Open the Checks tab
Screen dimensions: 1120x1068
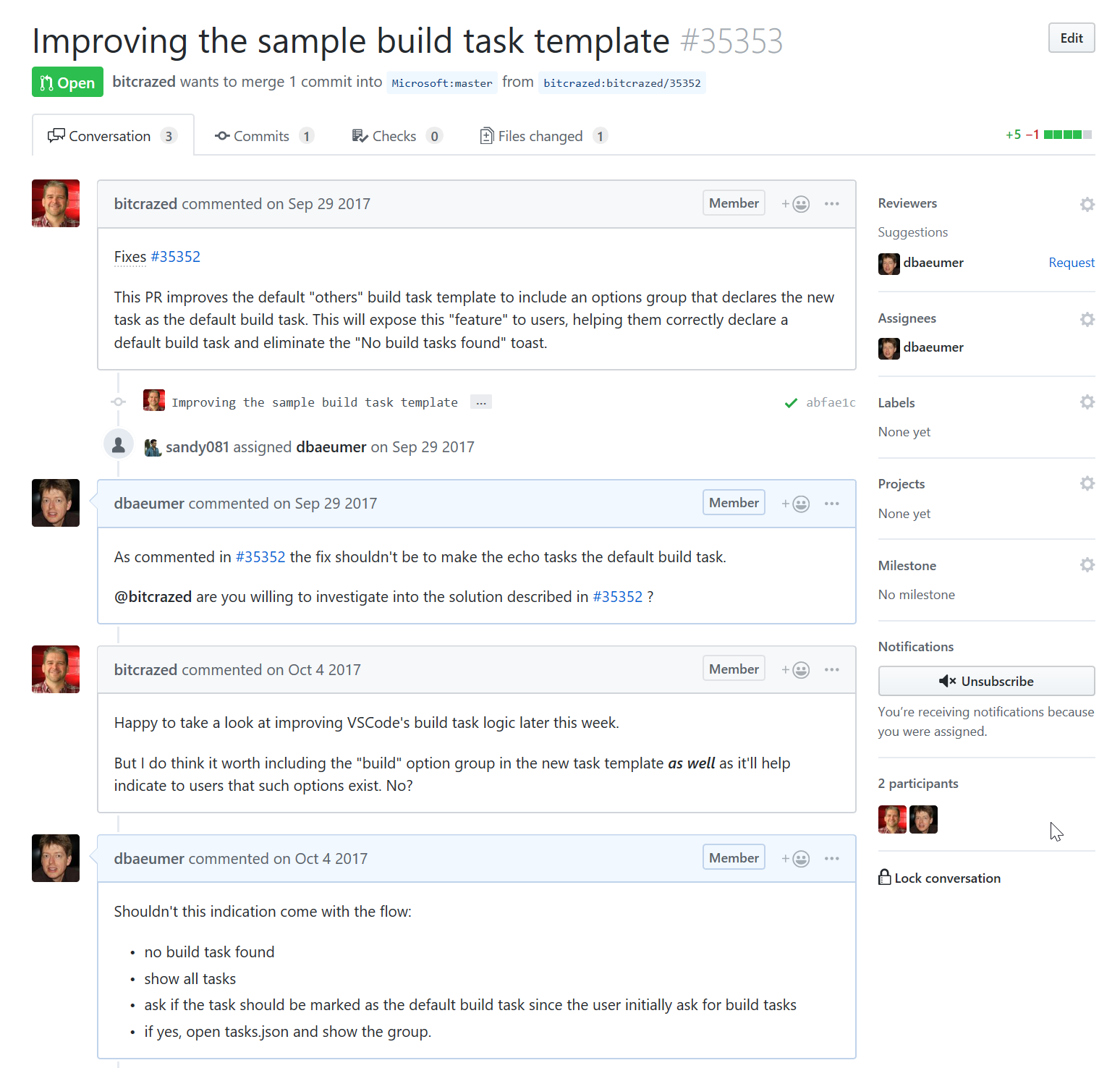pyautogui.click(x=394, y=135)
